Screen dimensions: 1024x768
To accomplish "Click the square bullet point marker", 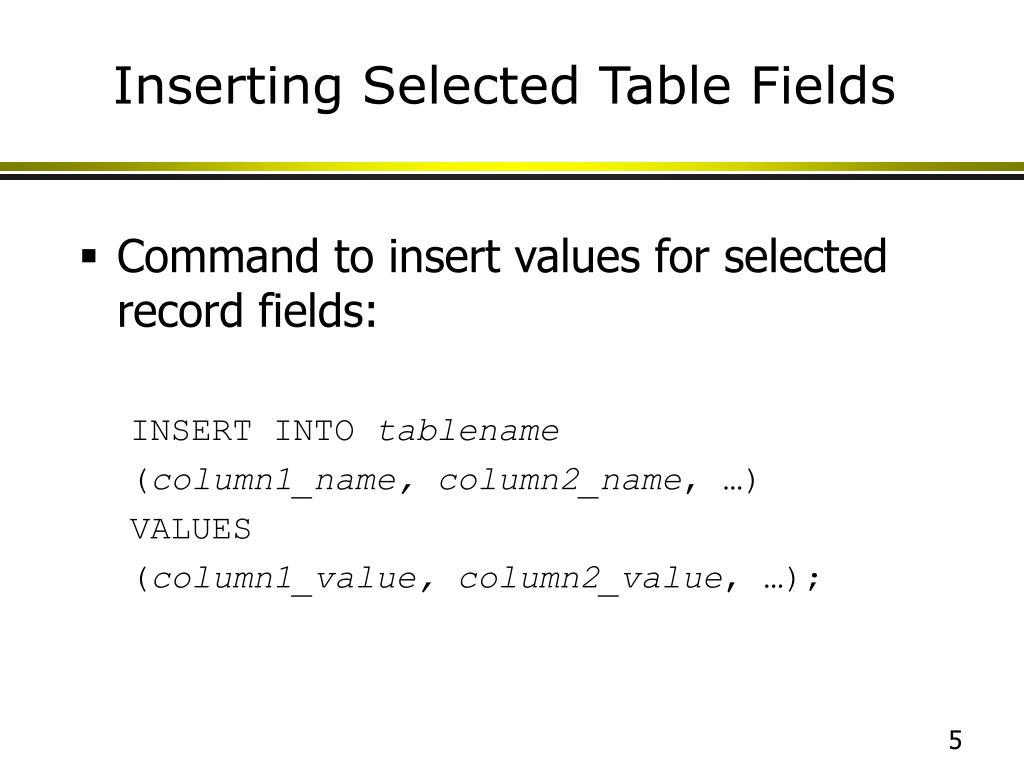I will pyautogui.click(x=89, y=255).
